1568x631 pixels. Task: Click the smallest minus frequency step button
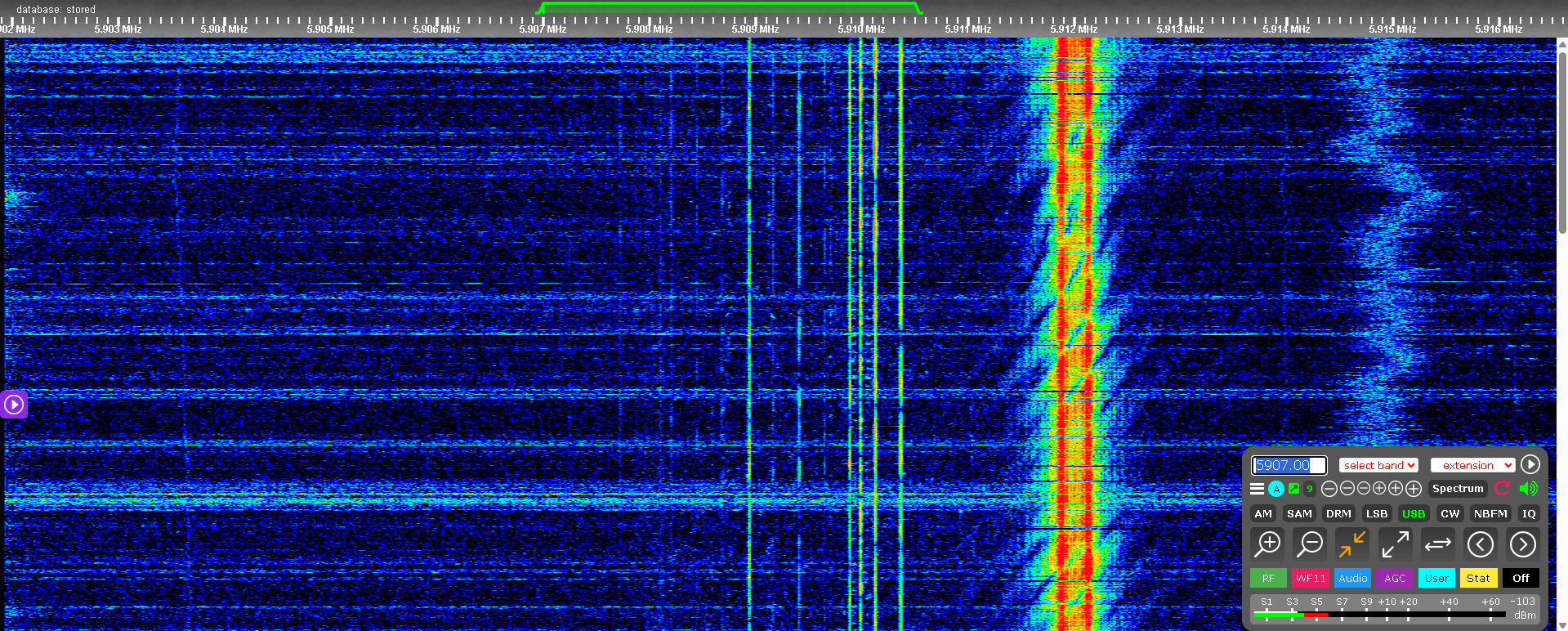(1364, 489)
